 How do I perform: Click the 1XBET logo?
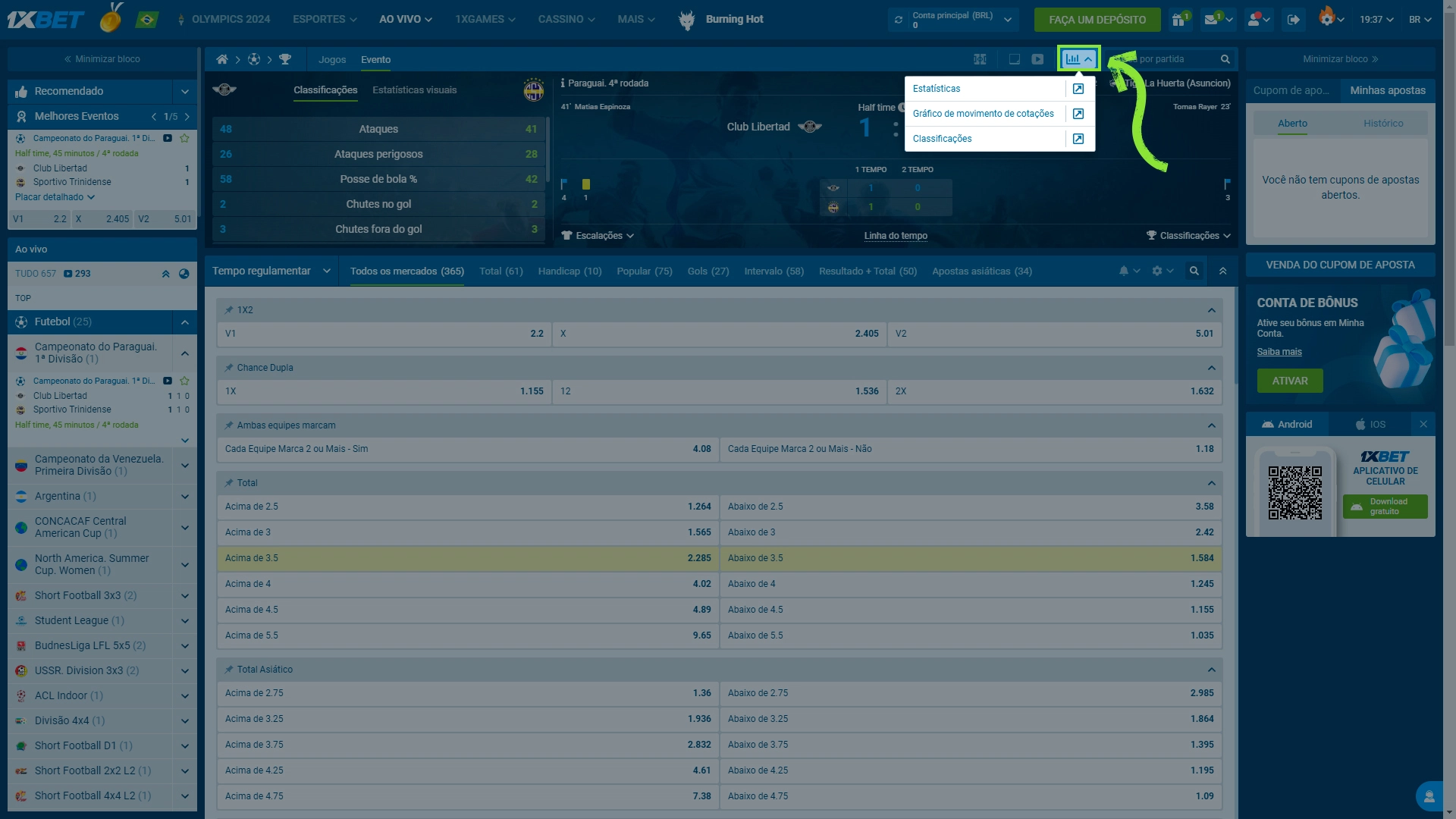[x=45, y=19]
